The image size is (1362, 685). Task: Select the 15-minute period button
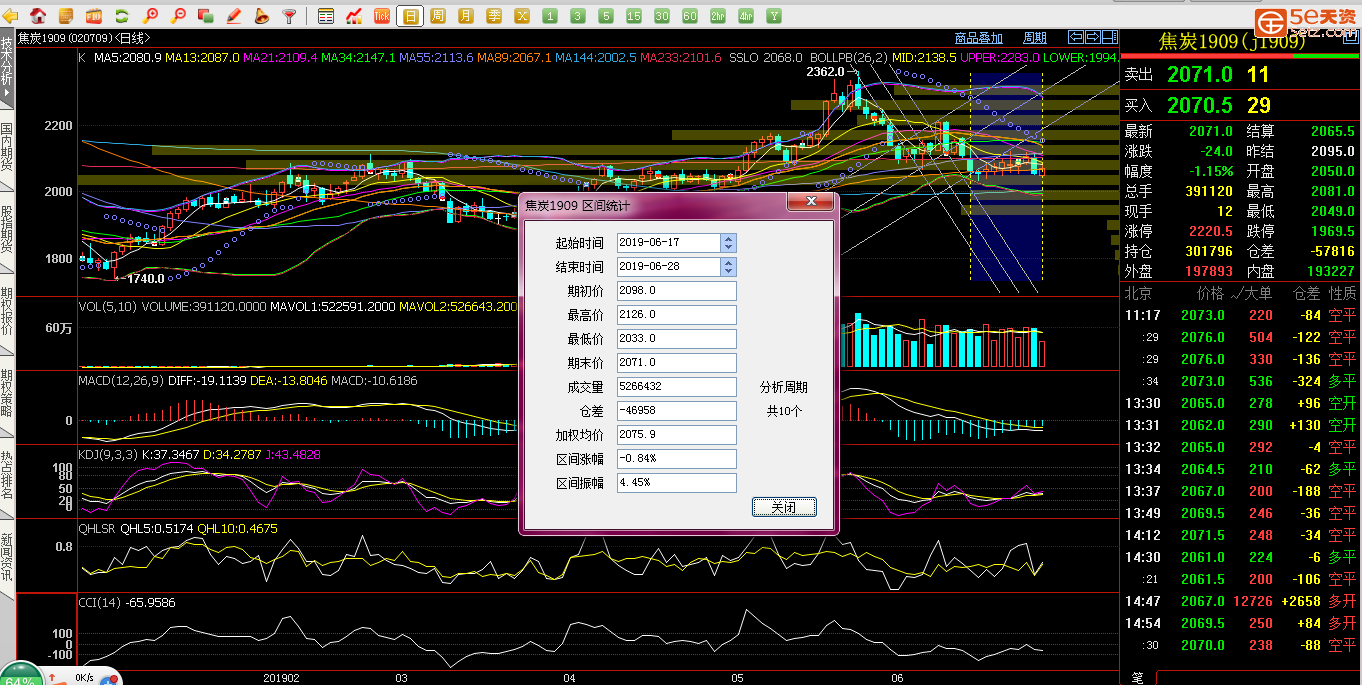(634, 16)
